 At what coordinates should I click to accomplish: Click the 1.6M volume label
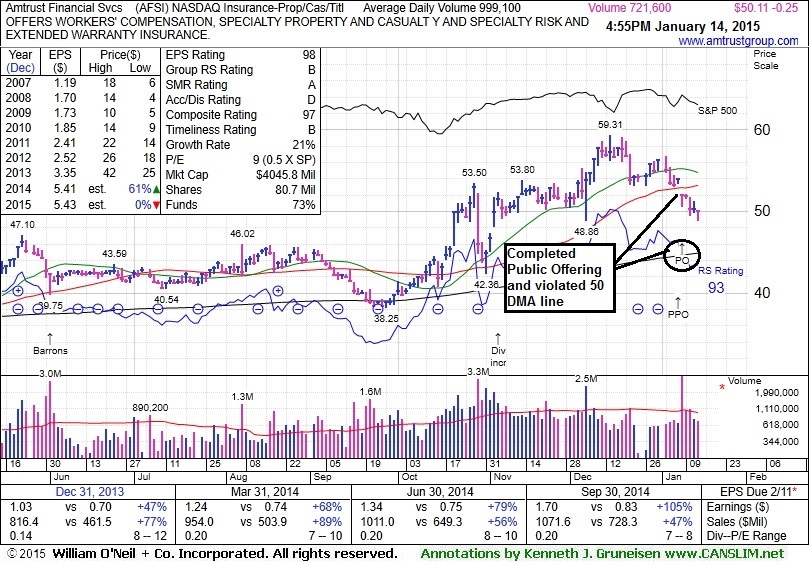point(370,392)
